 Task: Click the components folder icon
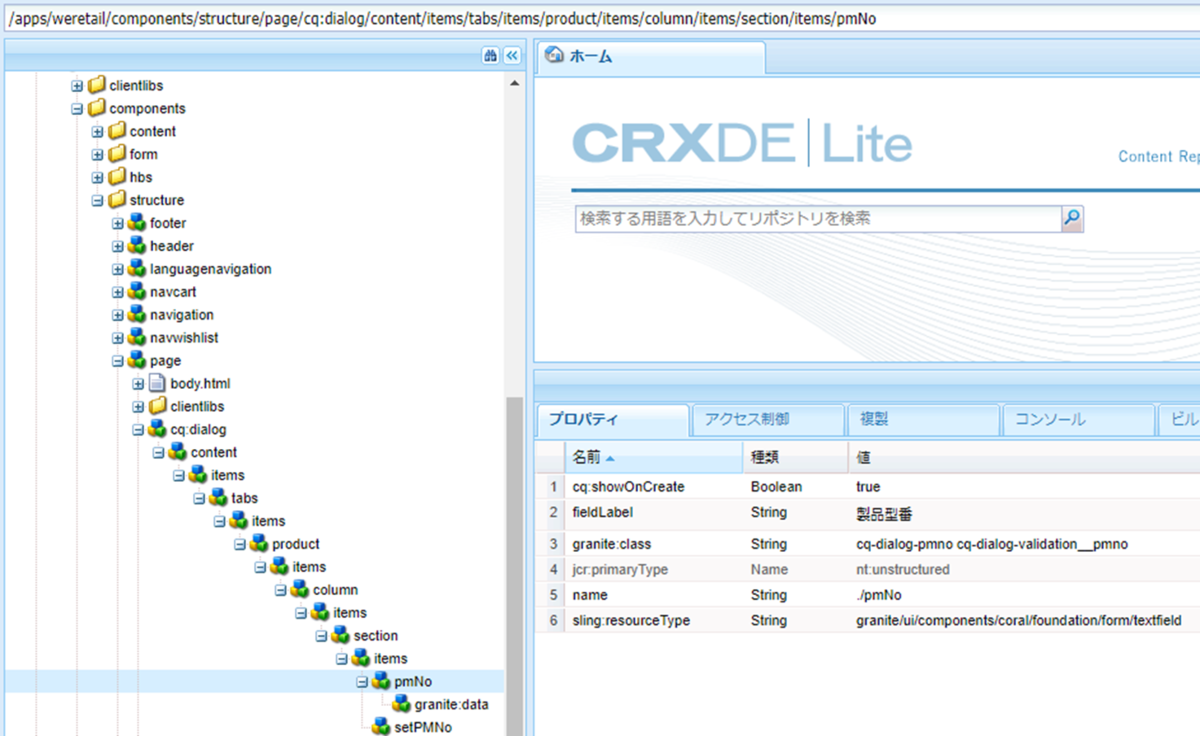(96, 108)
